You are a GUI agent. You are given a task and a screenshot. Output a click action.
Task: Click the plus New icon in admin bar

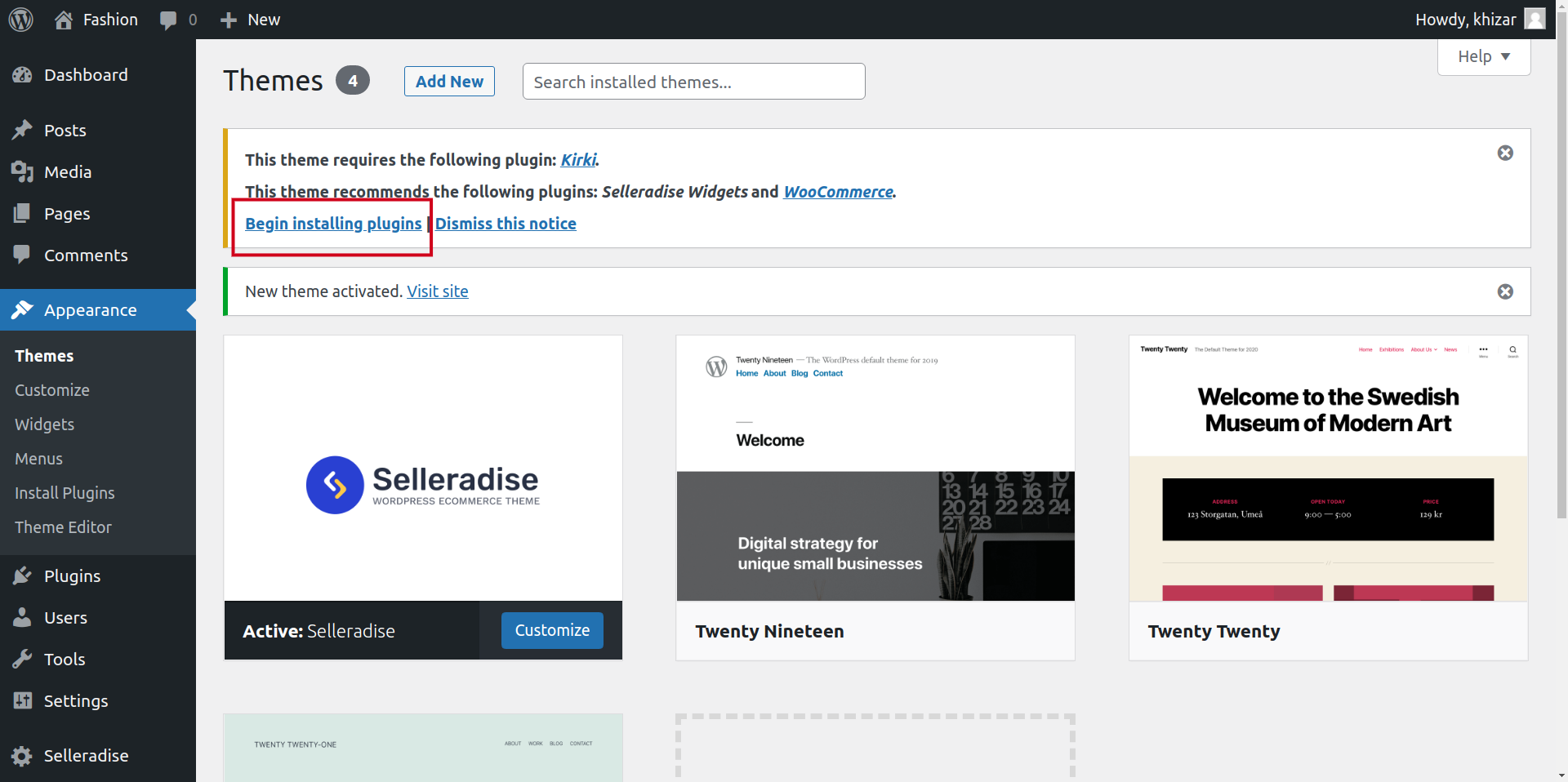229,20
